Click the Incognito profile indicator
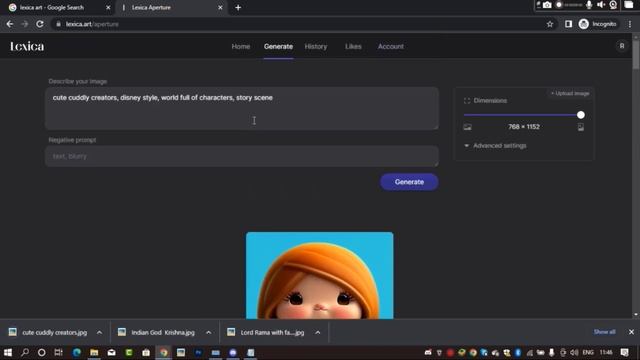The width and height of the screenshot is (640, 360). 598,24
